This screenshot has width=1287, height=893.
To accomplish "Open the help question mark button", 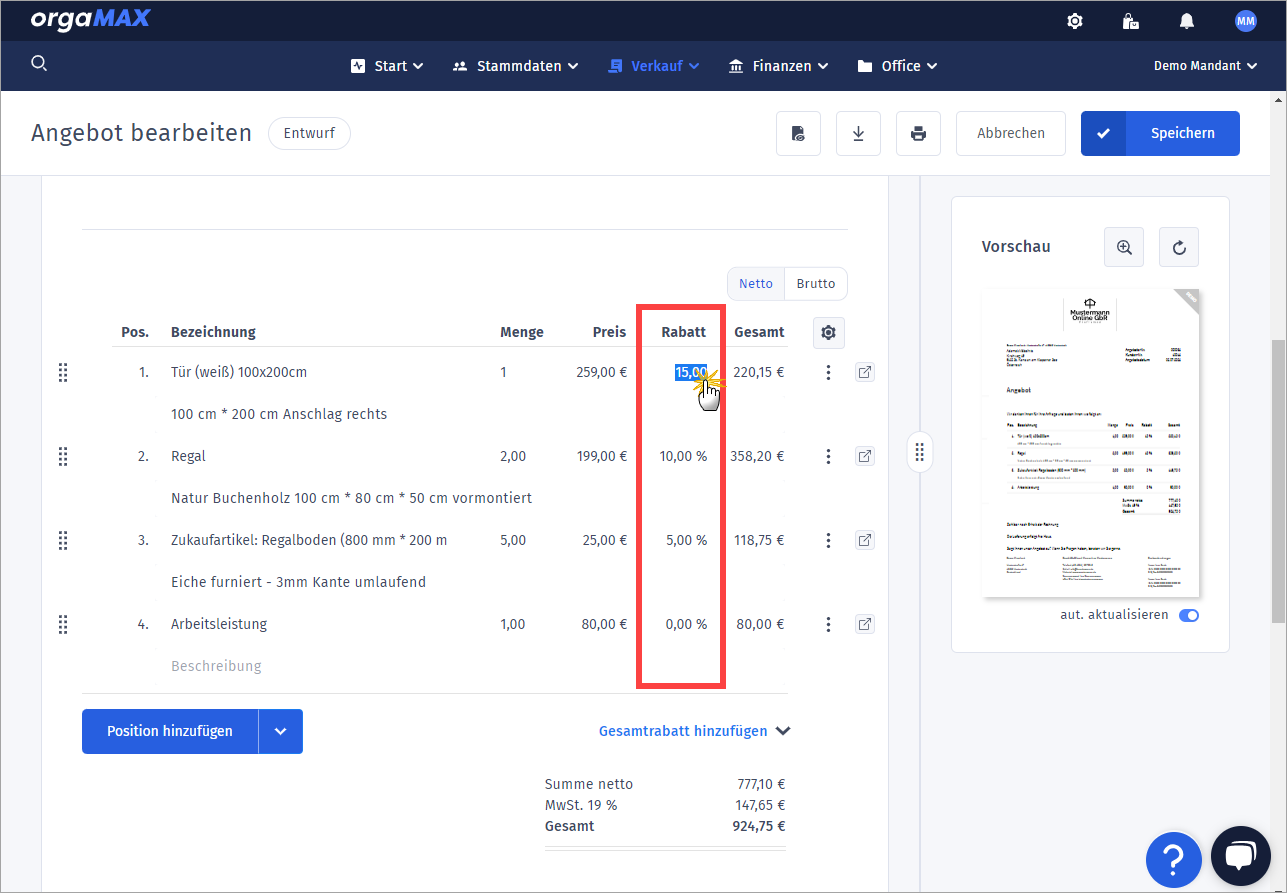I will 1174,859.
